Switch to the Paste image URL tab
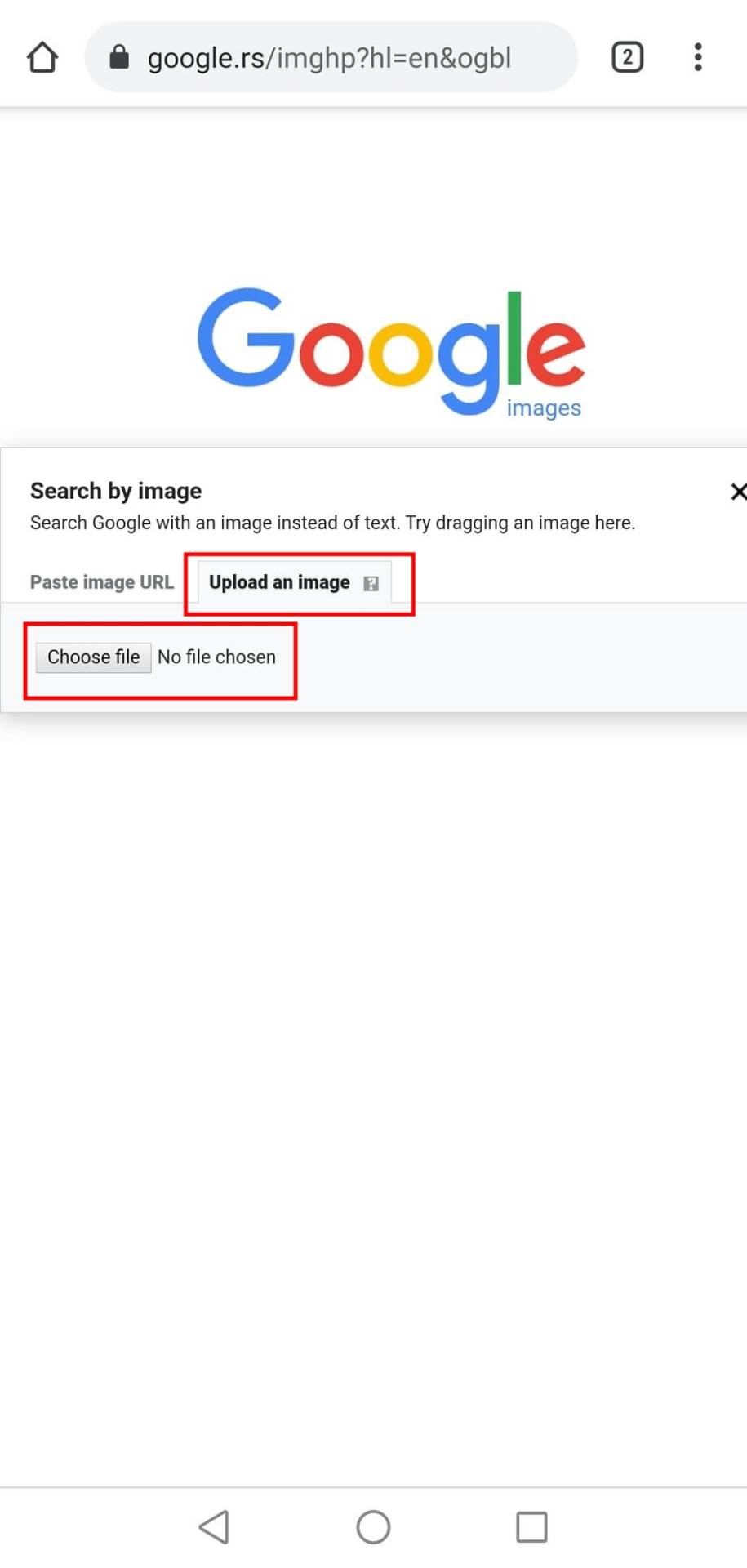 pyautogui.click(x=101, y=582)
